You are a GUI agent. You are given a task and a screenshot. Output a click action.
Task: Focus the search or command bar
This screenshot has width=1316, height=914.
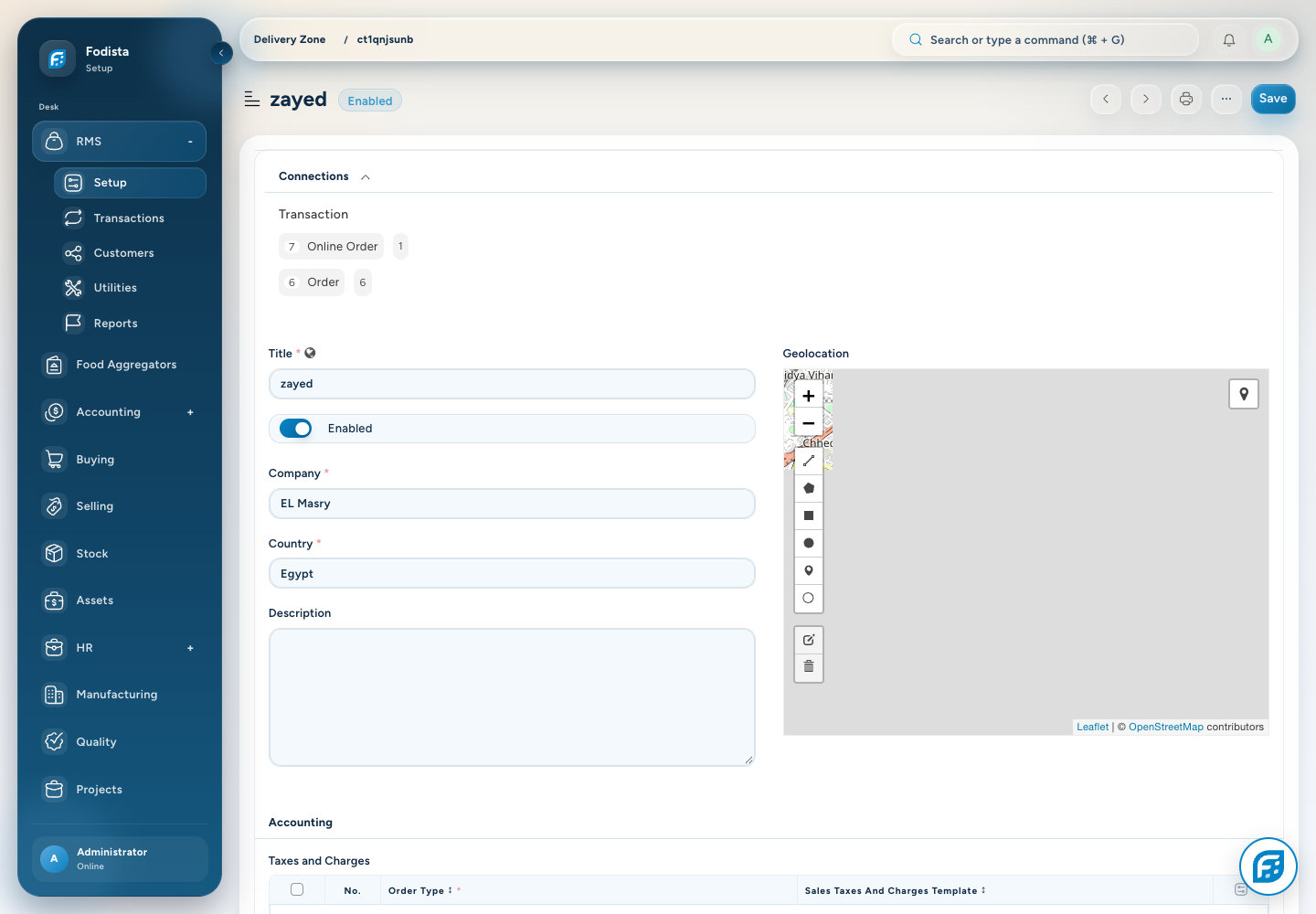[1045, 40]
